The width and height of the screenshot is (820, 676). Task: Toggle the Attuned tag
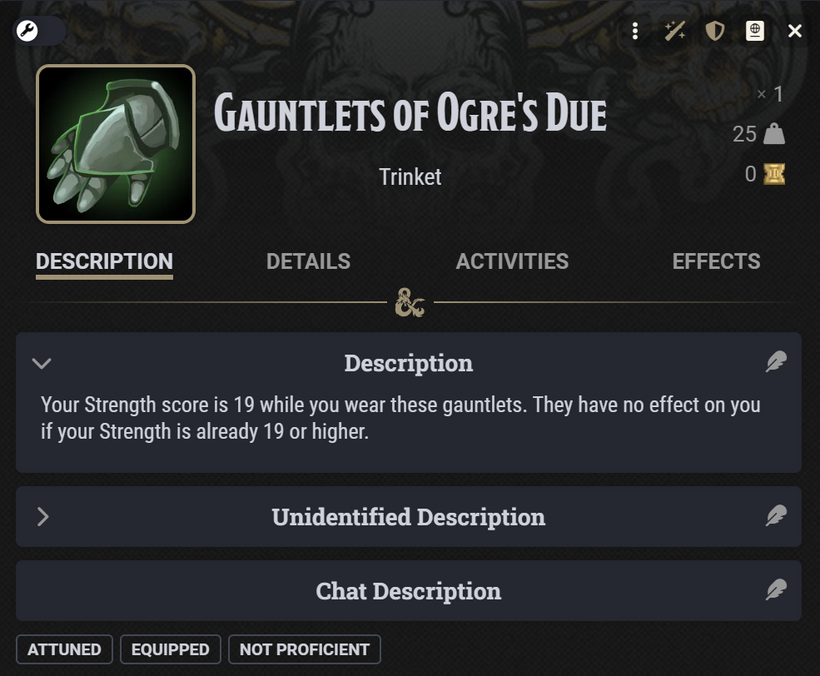(x=64, y=649)
